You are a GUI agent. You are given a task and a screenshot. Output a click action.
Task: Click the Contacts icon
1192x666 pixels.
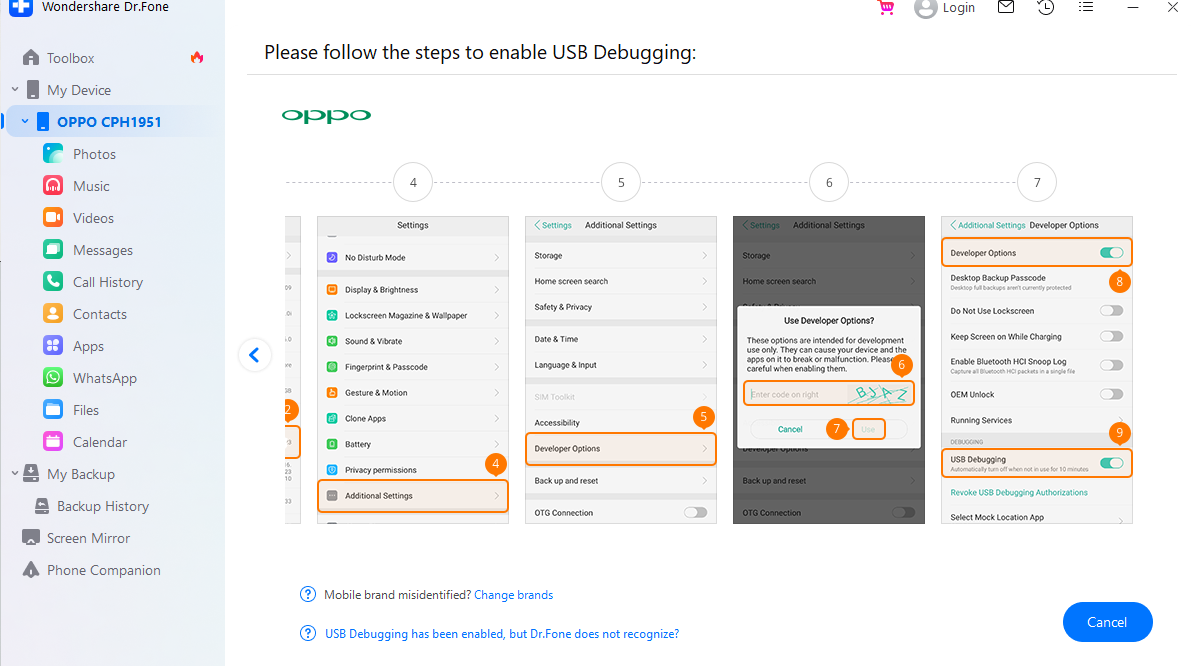point(53,313)
